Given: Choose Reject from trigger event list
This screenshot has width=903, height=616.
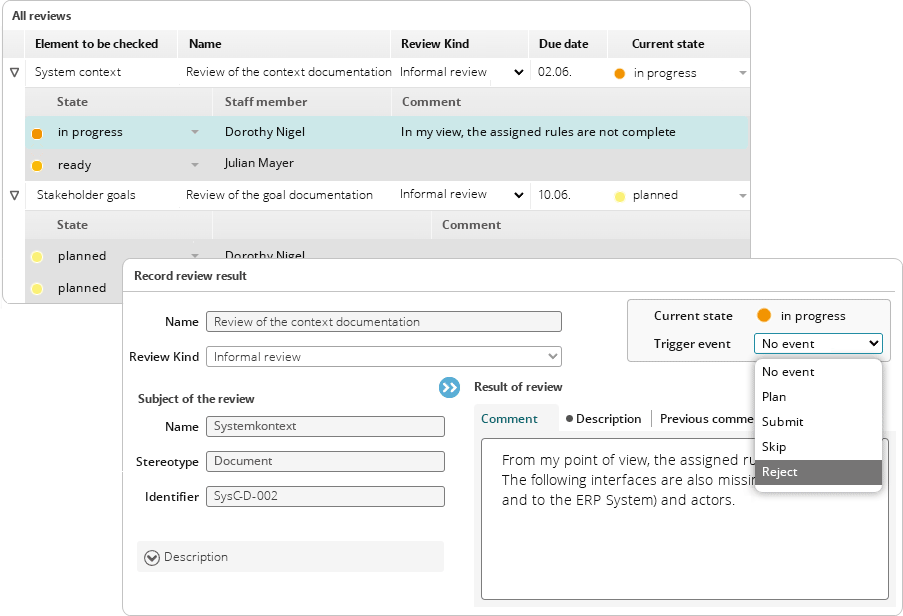Looking at the screenshot, I should tap(818, 472).
